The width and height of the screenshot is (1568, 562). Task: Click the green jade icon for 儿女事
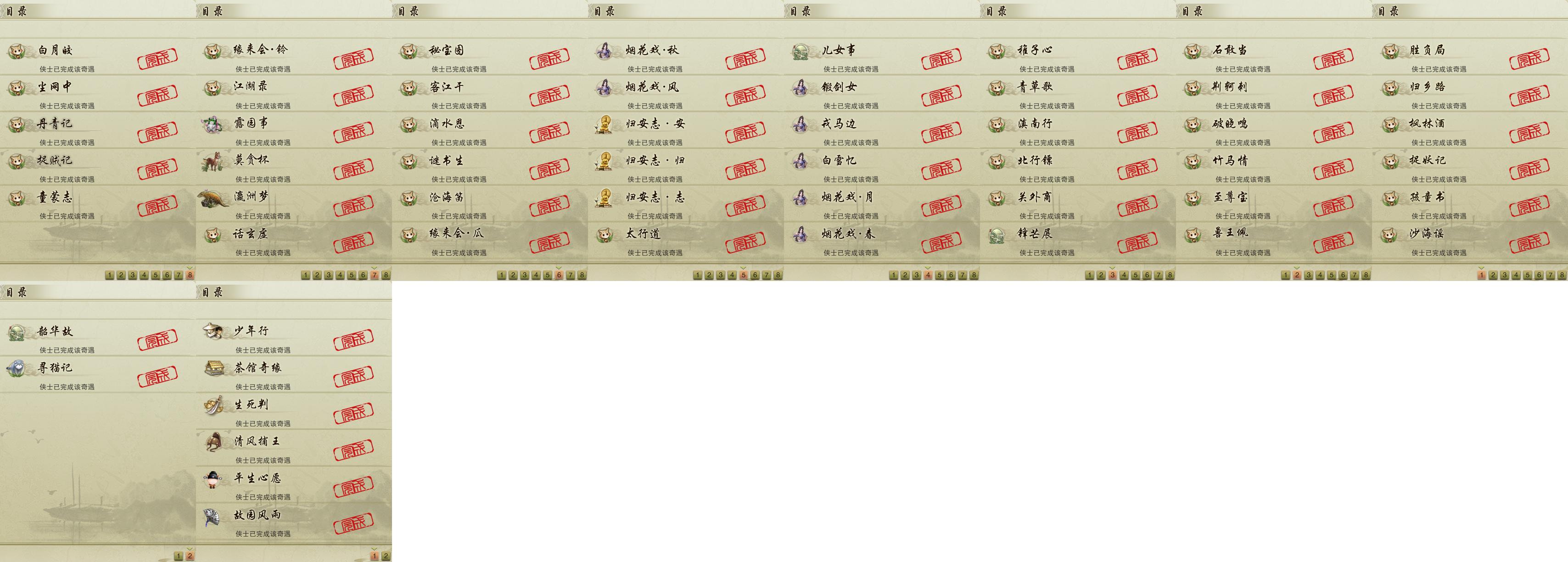click(x=801, y=51)
